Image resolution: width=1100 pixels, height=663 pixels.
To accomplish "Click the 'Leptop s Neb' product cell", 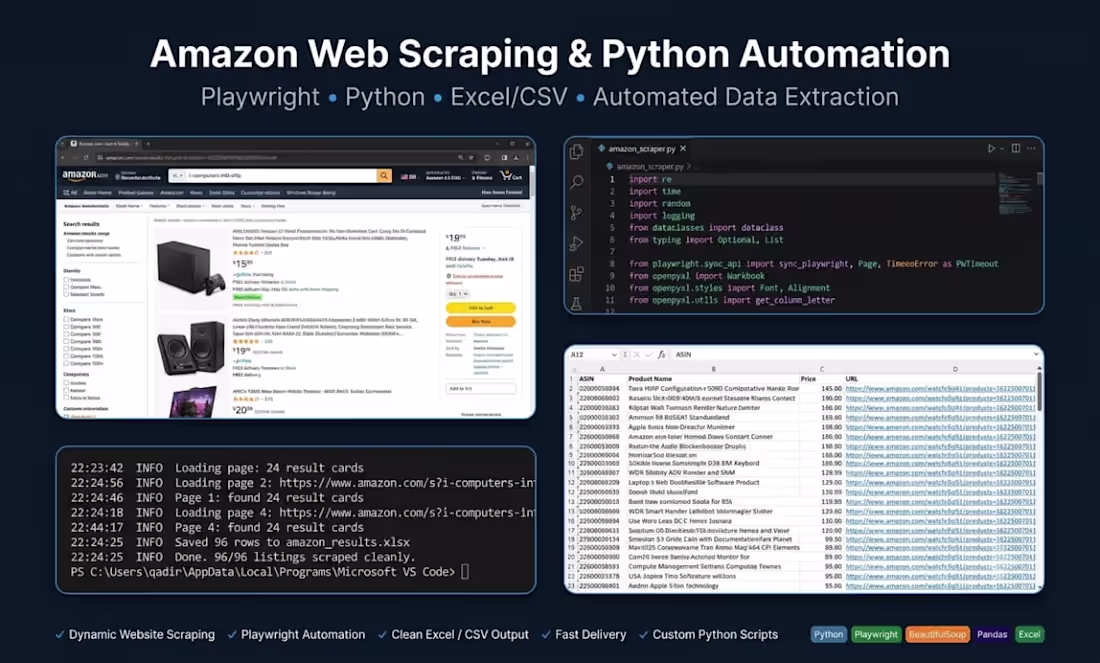I will coord(713,482).
